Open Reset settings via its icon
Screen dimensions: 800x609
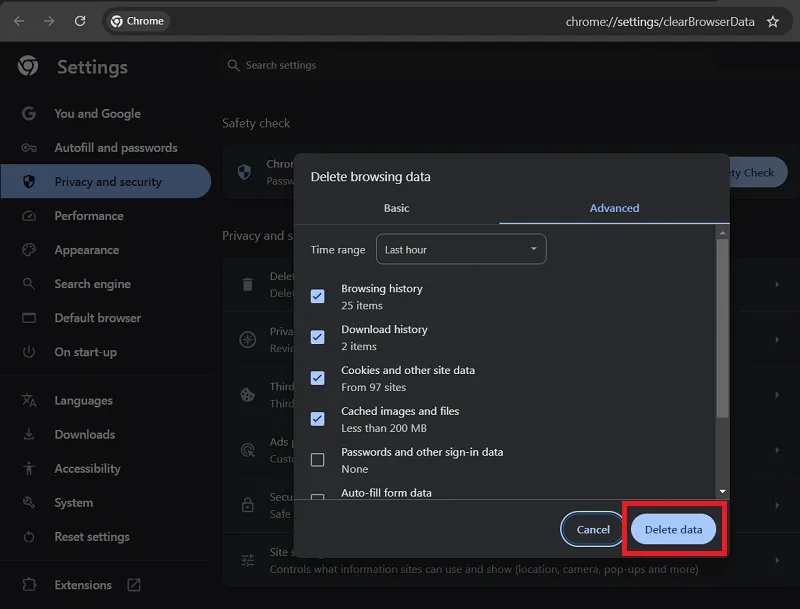[29, 537]
